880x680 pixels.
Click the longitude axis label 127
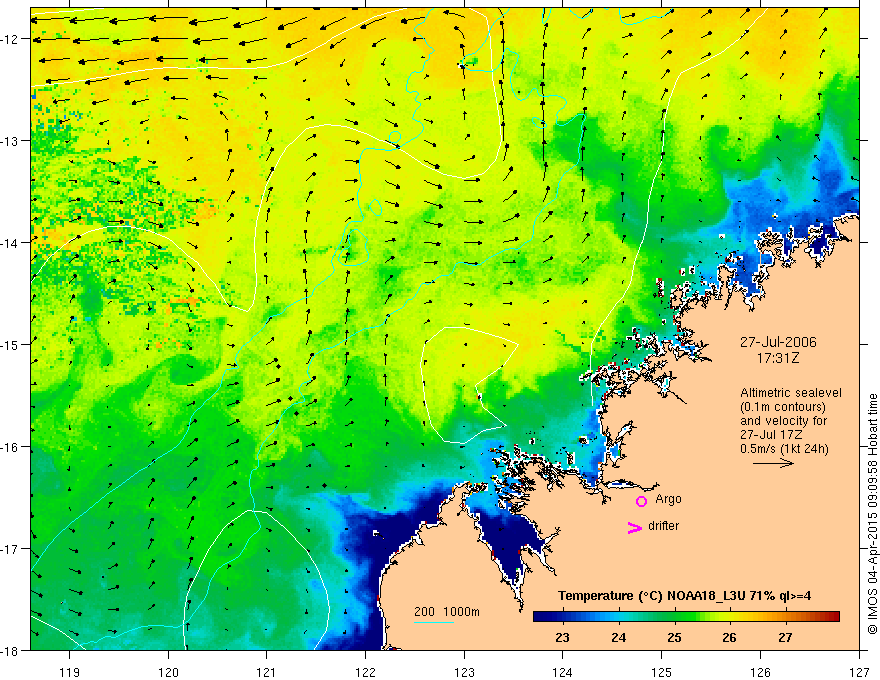click(859, 672)
